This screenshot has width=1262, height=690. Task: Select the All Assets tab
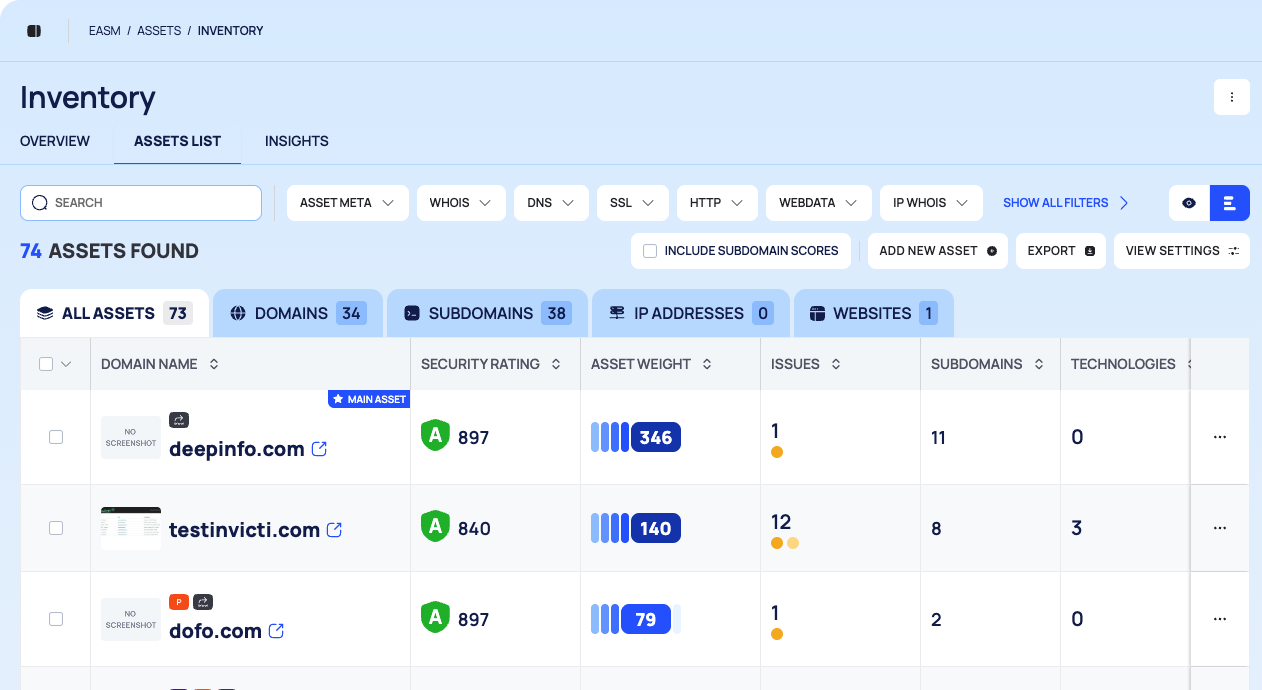pos(114,313)
